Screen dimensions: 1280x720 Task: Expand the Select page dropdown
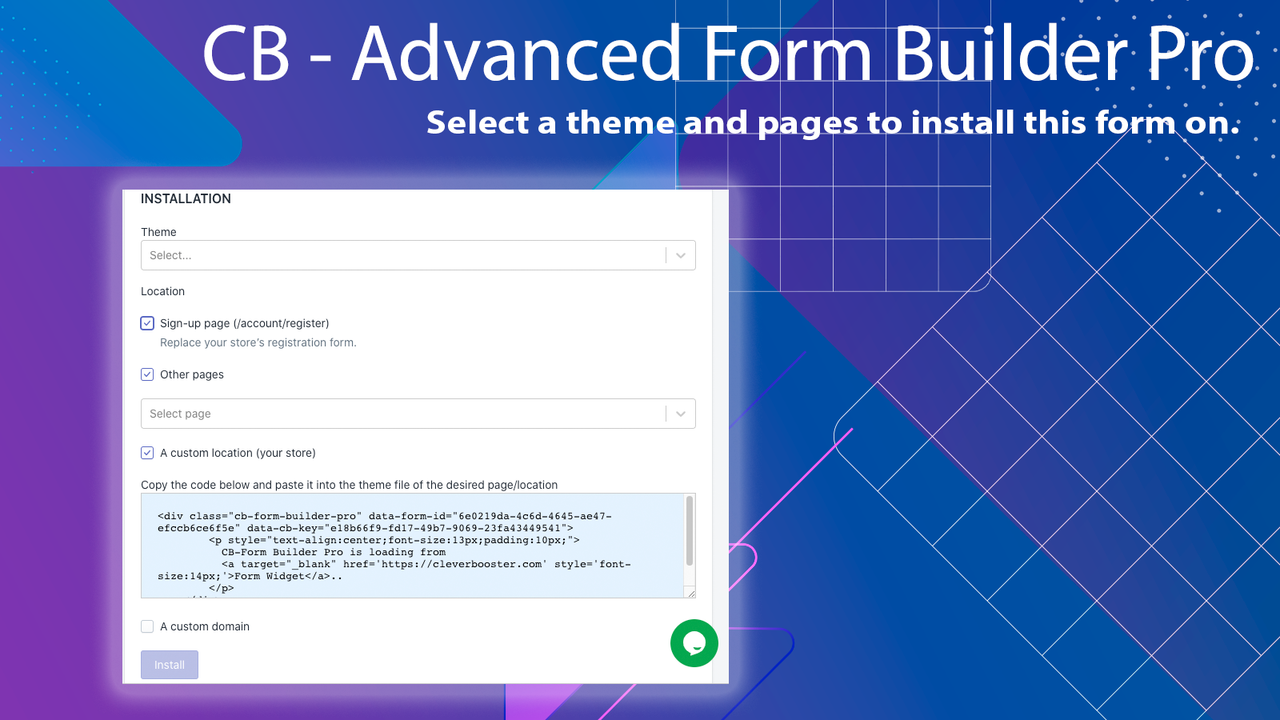(400, 413)
